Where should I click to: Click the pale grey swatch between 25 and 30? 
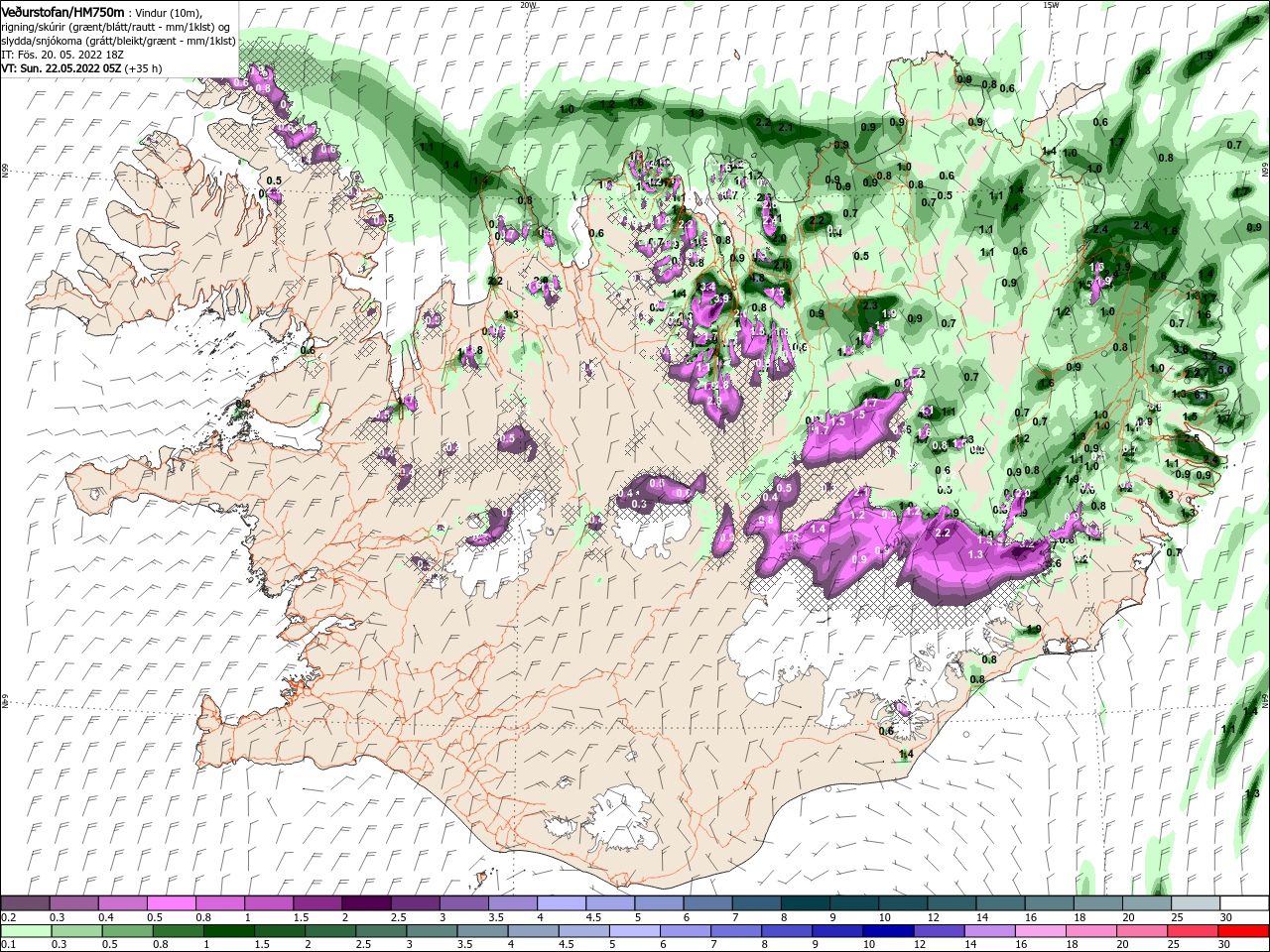pos(1194,903)
